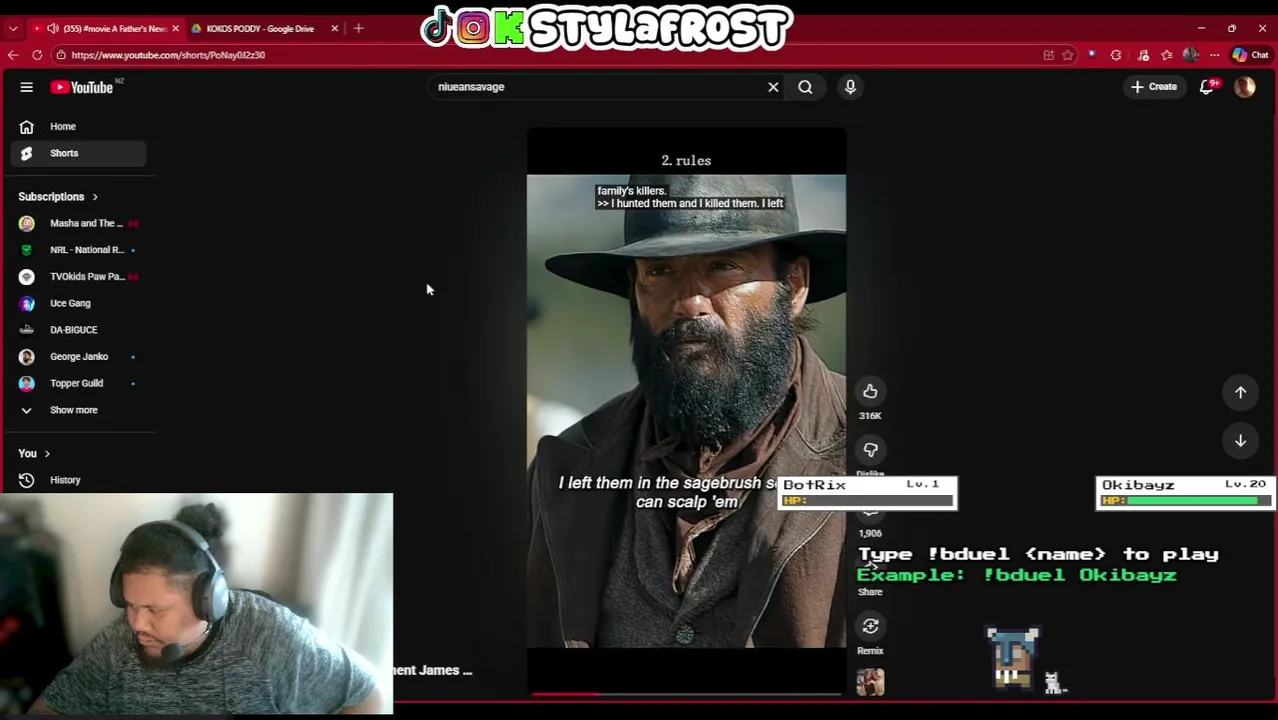Open Home in the sidebar

pos(80,126)
